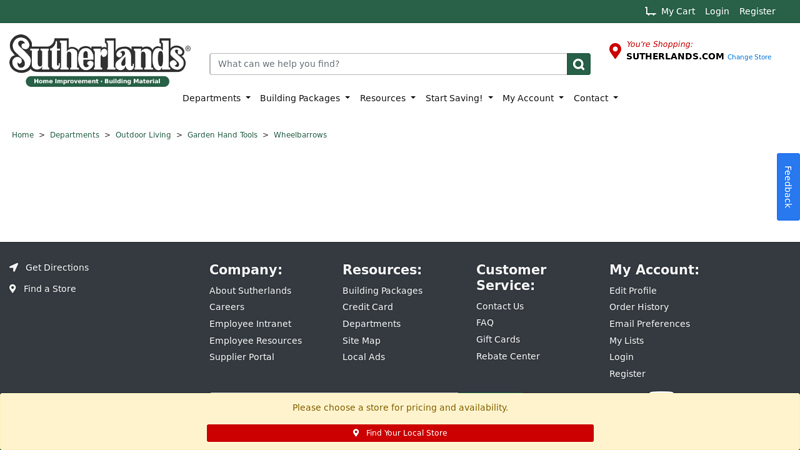Expand the Contact menu

click(x=595, y=98)
